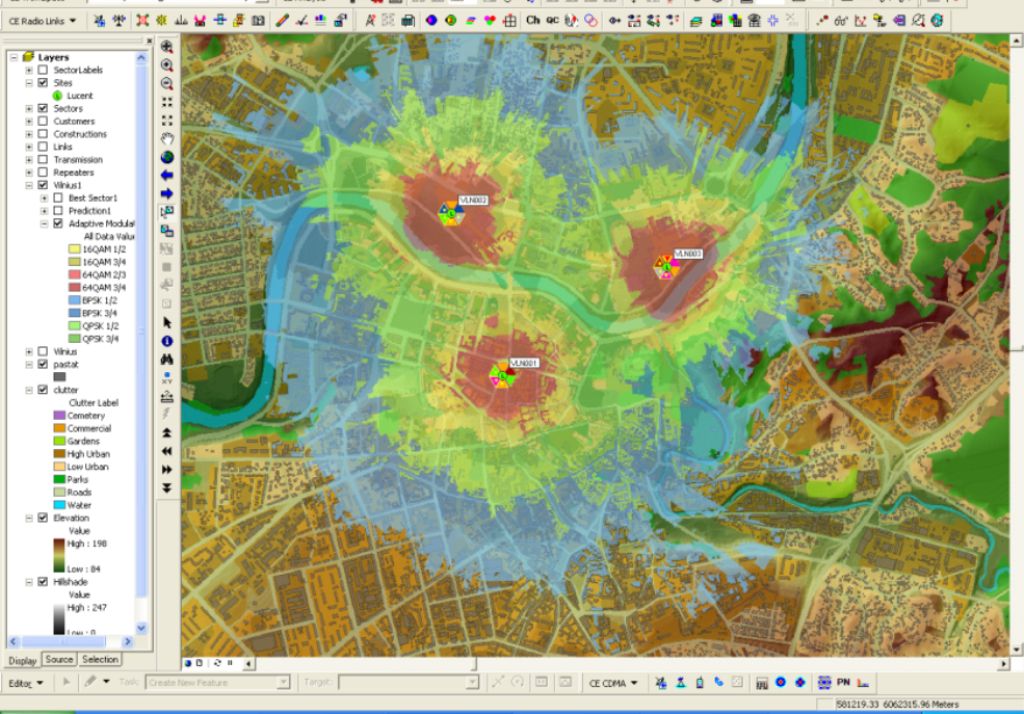
Task: Enable the Customers layer checkbox
Action: [42, 122]
